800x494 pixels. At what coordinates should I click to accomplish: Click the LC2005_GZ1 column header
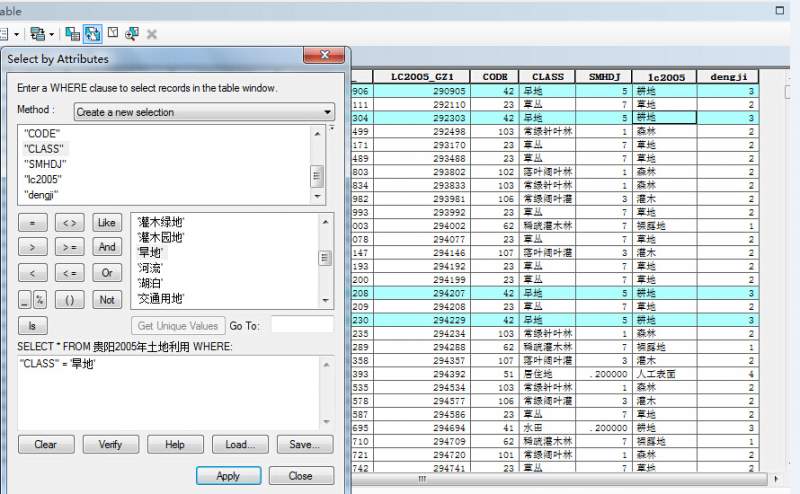coord(421,77)
